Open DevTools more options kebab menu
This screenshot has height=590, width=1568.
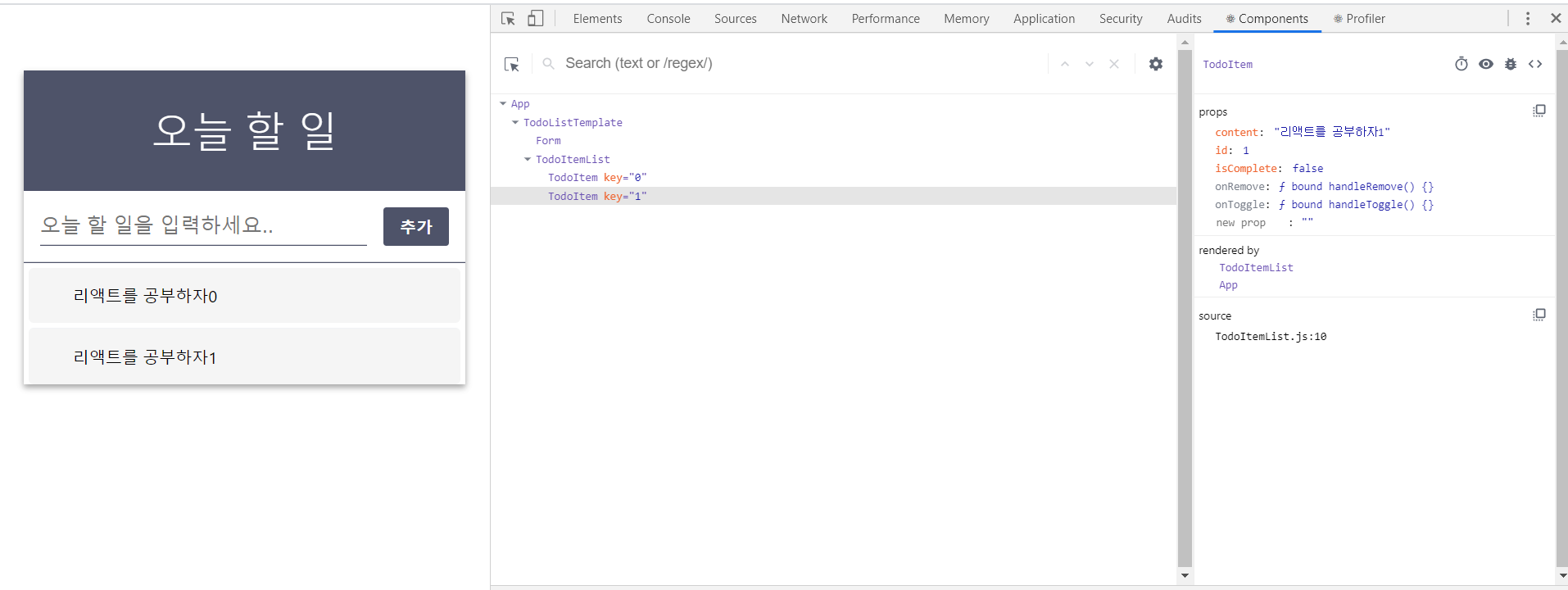[x=1528, y=18]
